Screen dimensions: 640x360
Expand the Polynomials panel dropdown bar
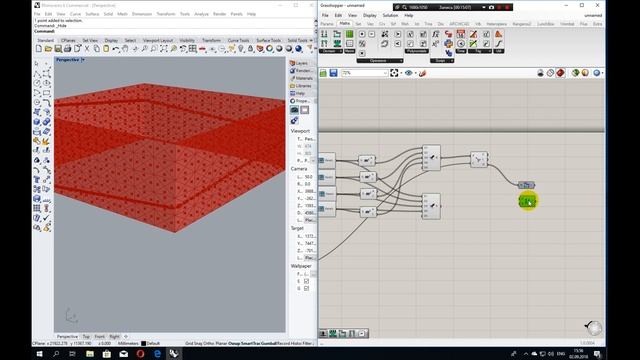[x=416, y=51]
